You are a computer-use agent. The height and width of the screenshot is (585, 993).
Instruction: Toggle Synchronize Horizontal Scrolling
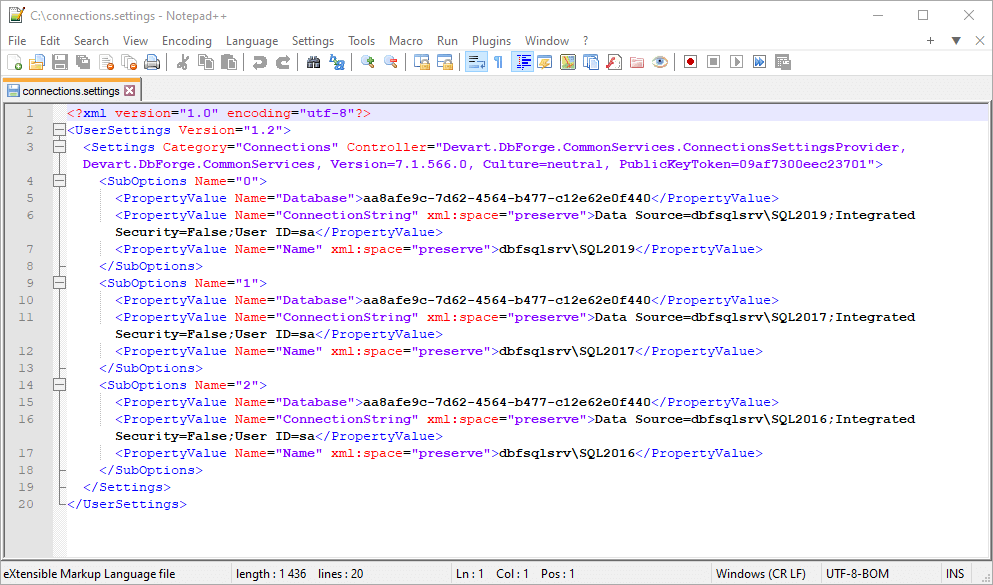(x=445, y=62)
